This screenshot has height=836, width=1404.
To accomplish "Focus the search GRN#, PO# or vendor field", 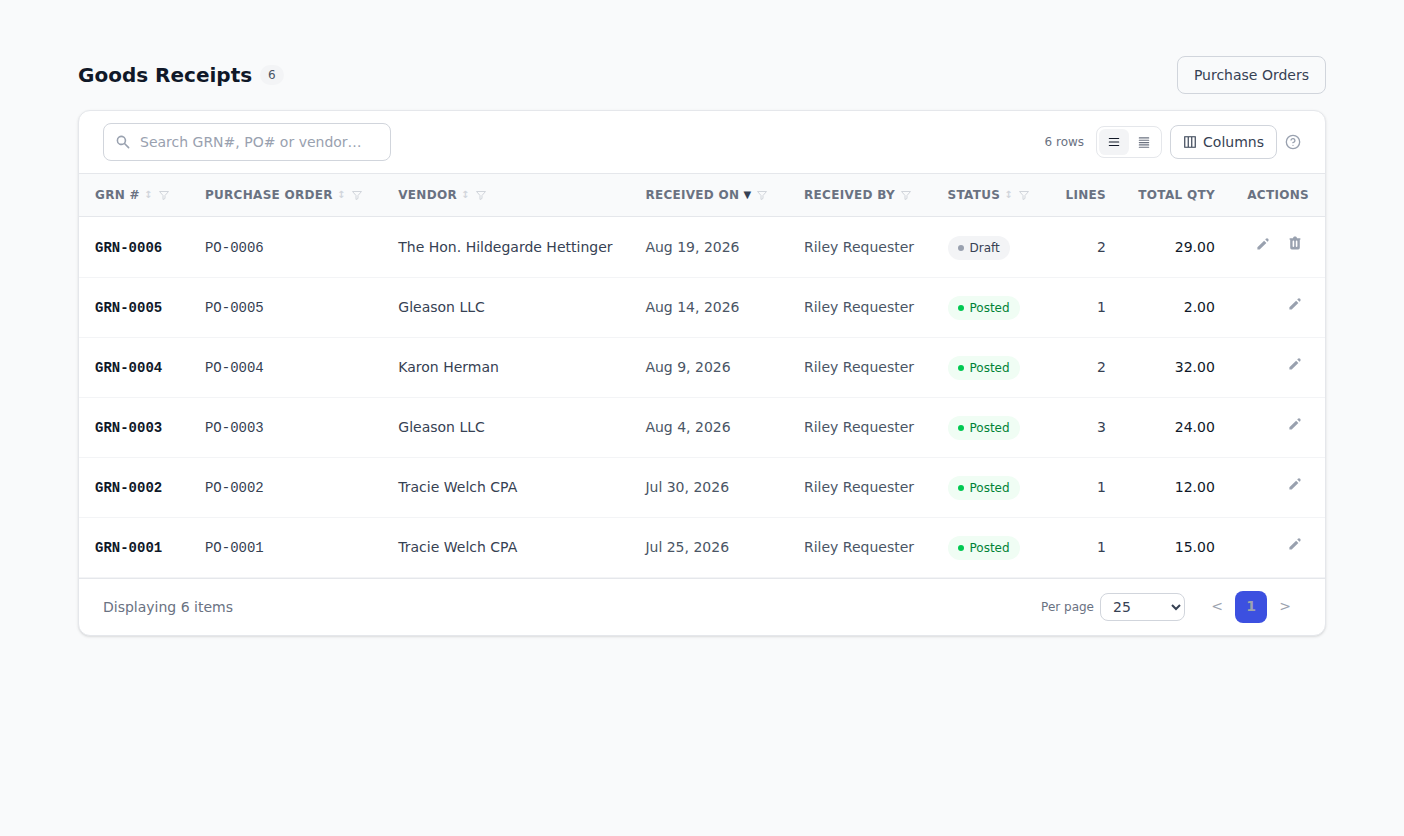I will click(x=247, y=142).
